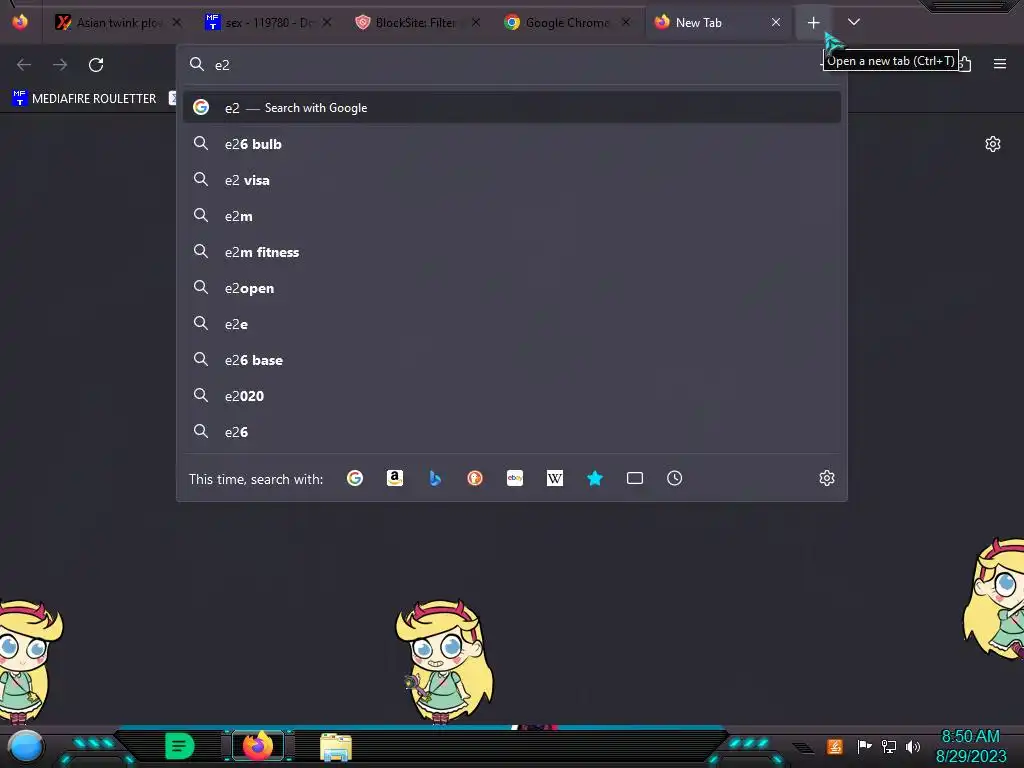List all tabs with the chevron
The width and height of the screenshot is (1024, 768).
coord(854,22)
